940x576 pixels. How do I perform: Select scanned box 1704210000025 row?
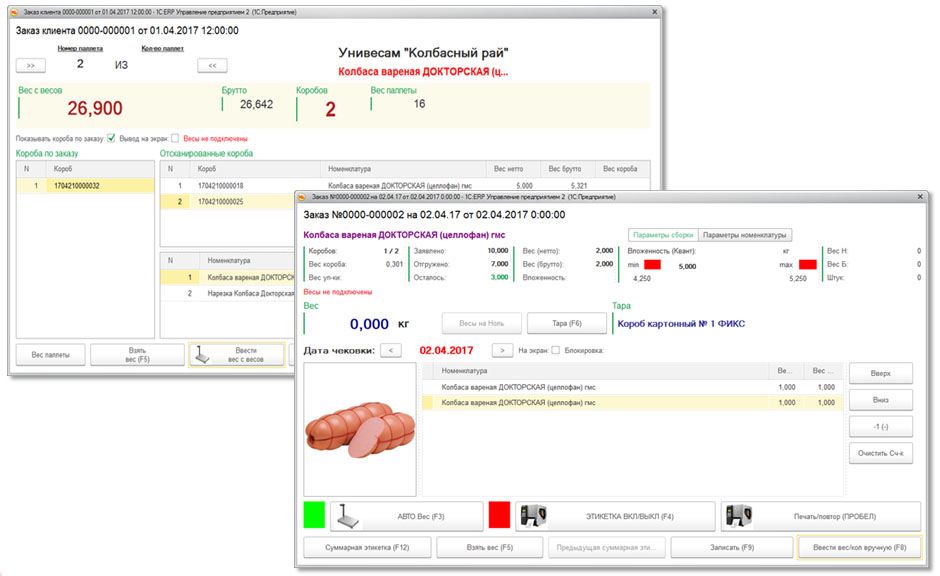point(228,202)
